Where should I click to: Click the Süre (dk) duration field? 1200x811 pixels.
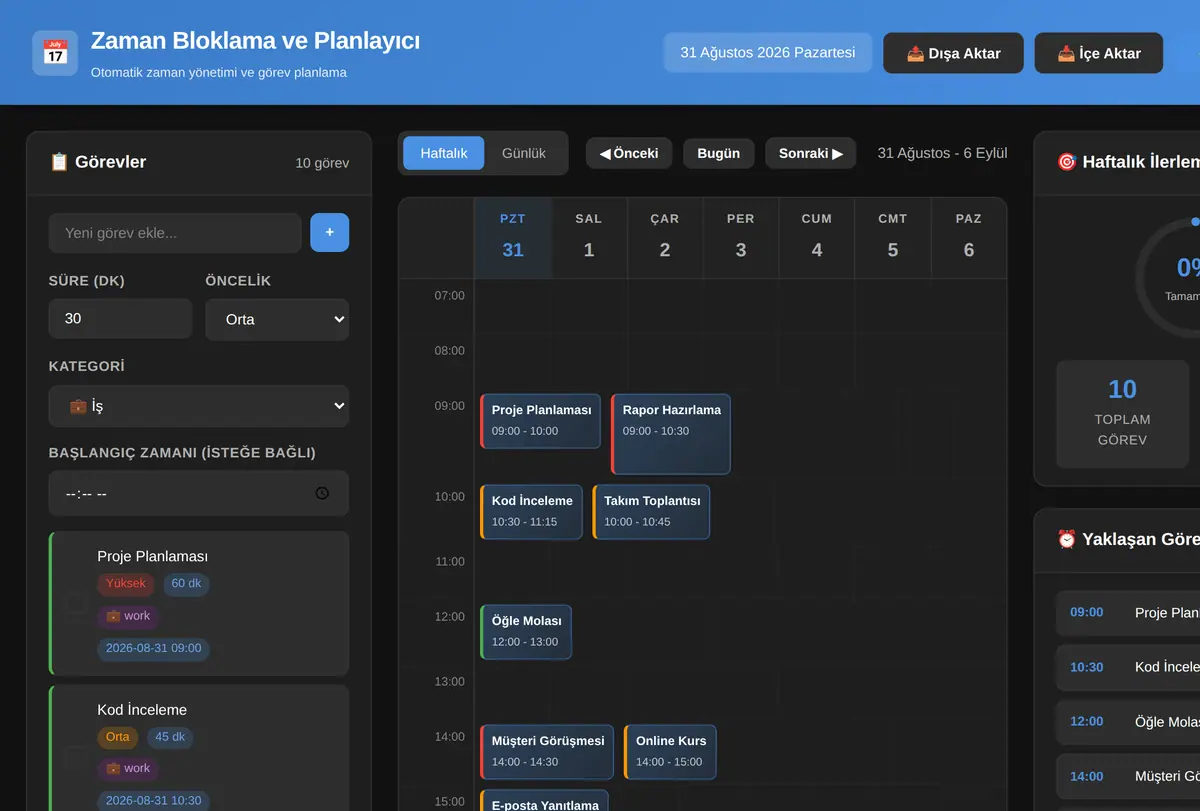pyautogui.click(x=120, y=319)
